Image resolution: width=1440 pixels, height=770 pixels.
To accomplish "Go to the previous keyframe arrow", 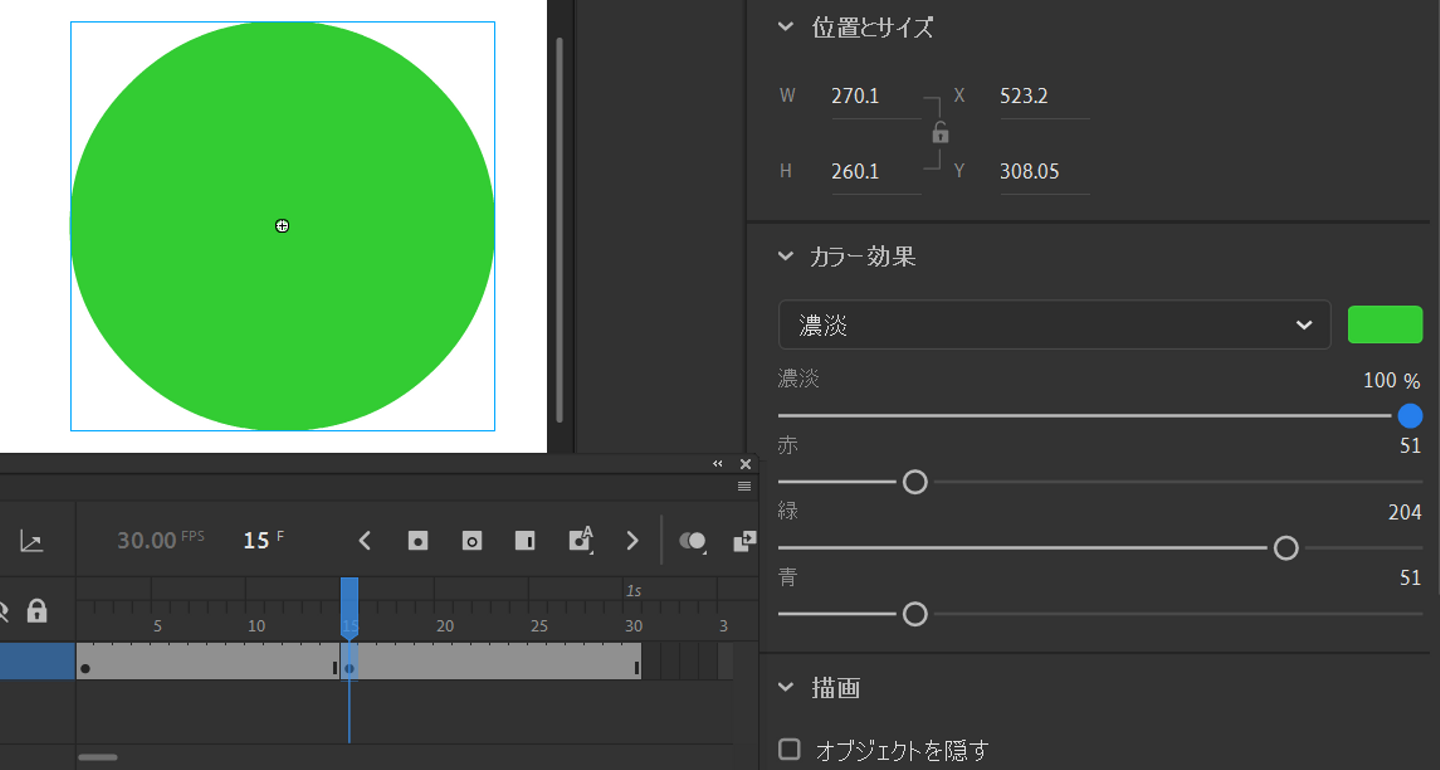I will point(365,541).
